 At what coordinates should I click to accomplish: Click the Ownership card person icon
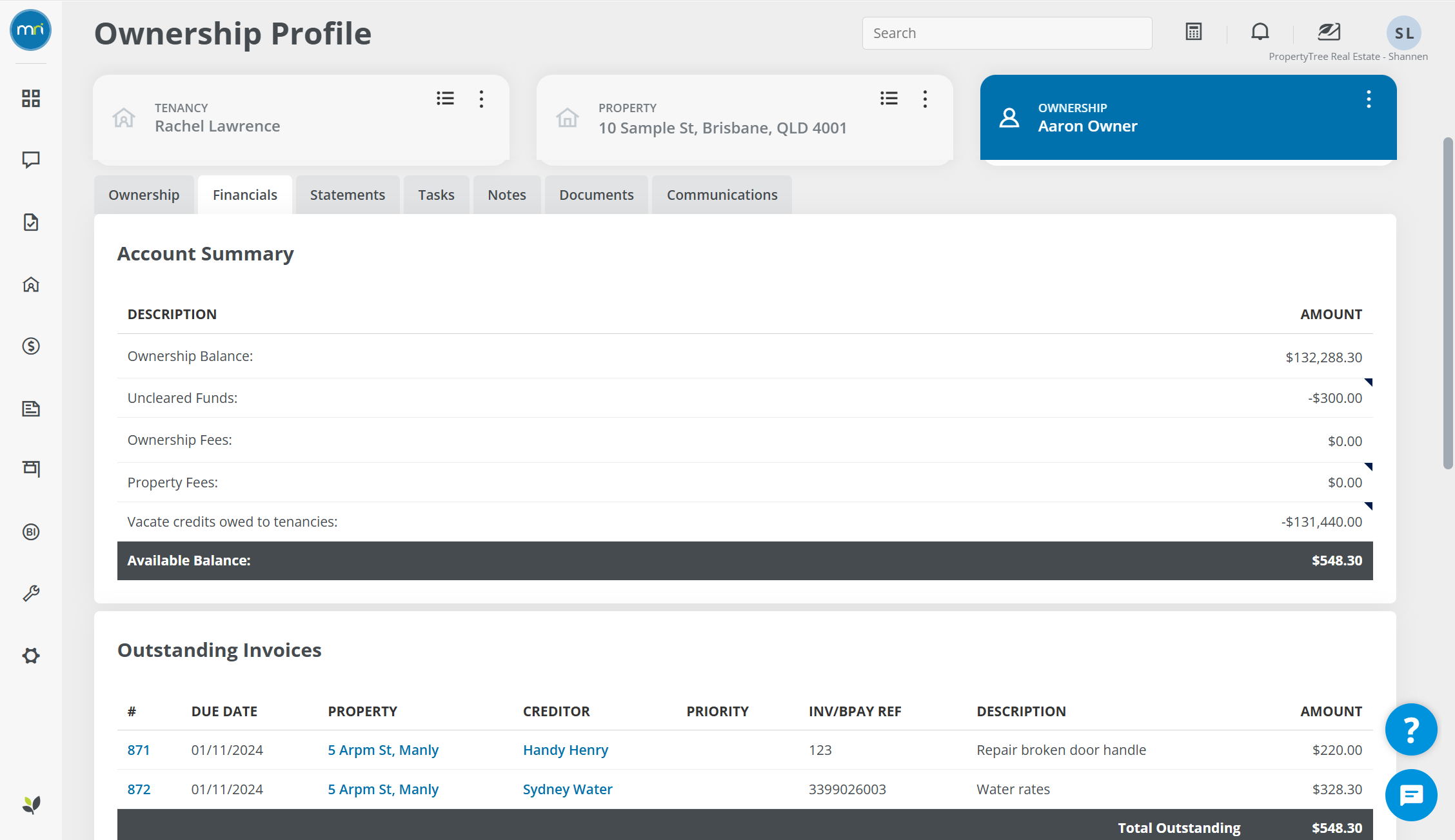pos(1009,117)
